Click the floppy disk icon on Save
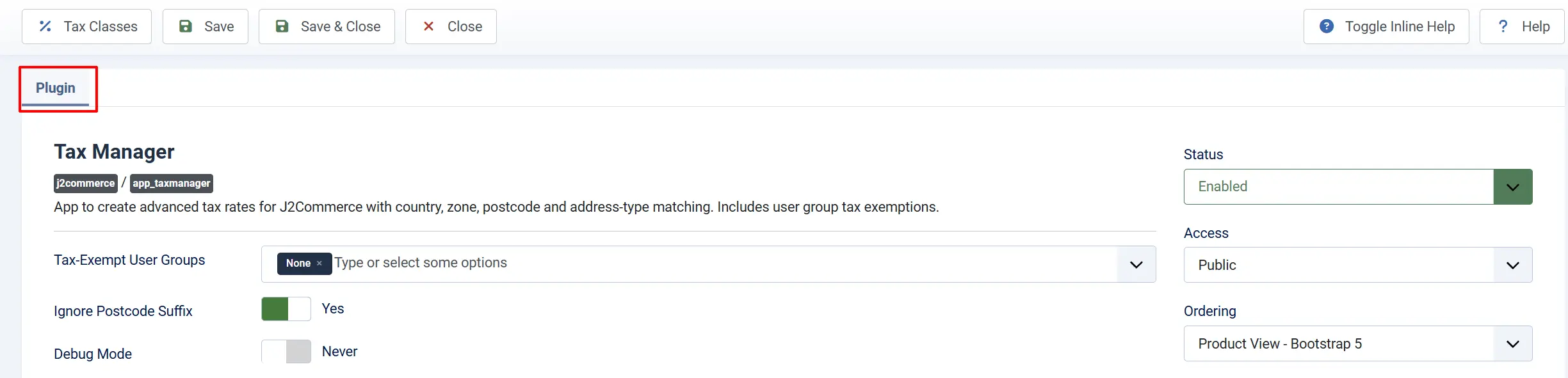 186,26
